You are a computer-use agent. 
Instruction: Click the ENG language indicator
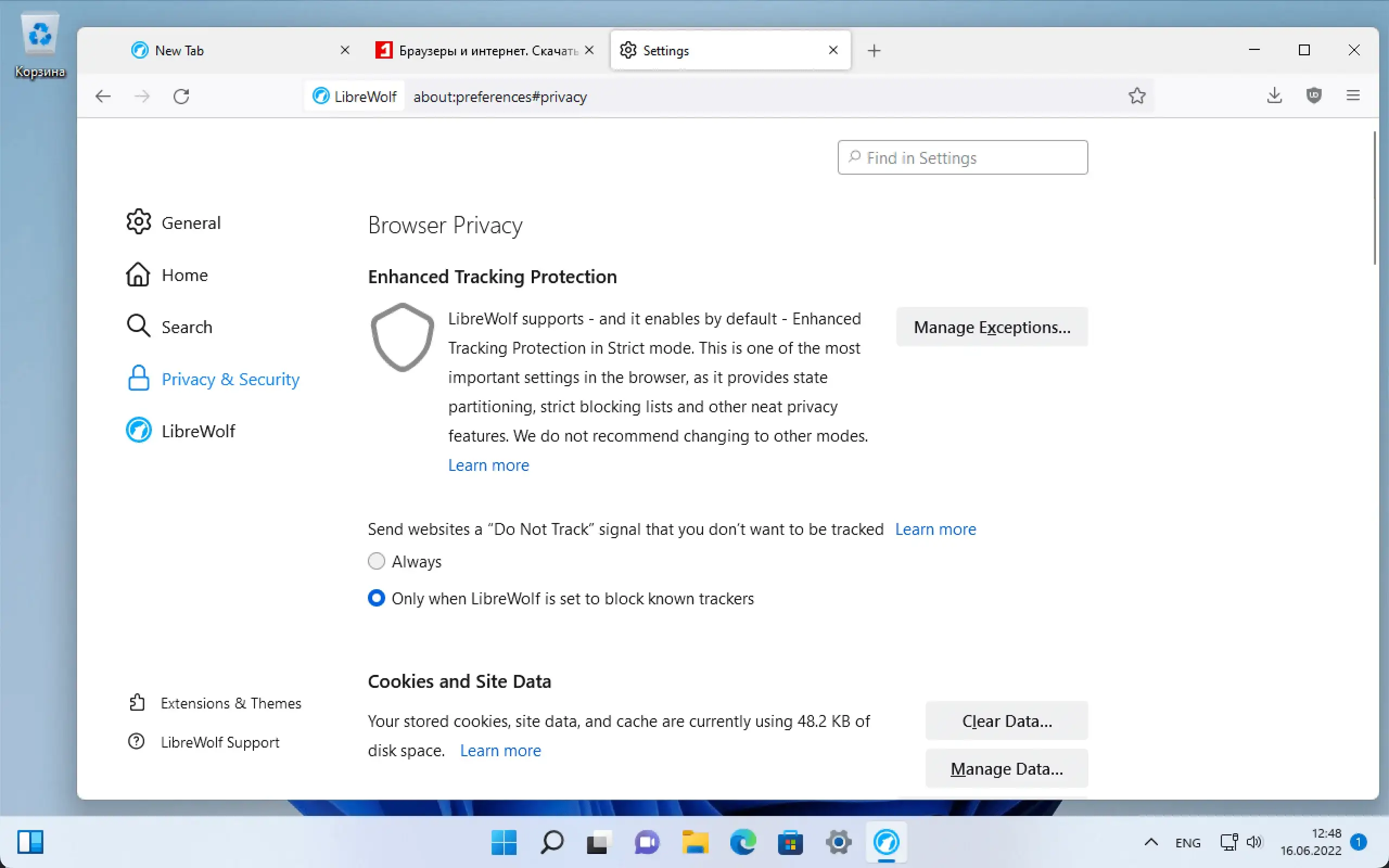[1188, 843]
